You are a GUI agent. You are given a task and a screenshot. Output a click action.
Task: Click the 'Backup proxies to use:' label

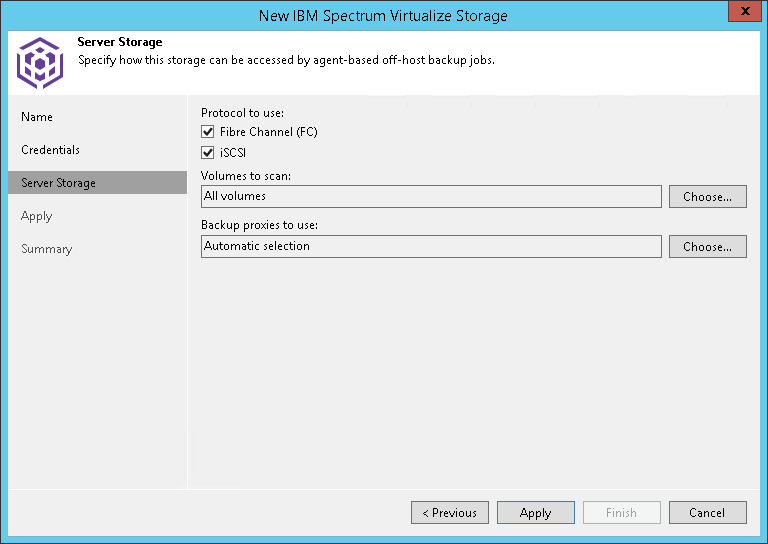pos(260,225)
